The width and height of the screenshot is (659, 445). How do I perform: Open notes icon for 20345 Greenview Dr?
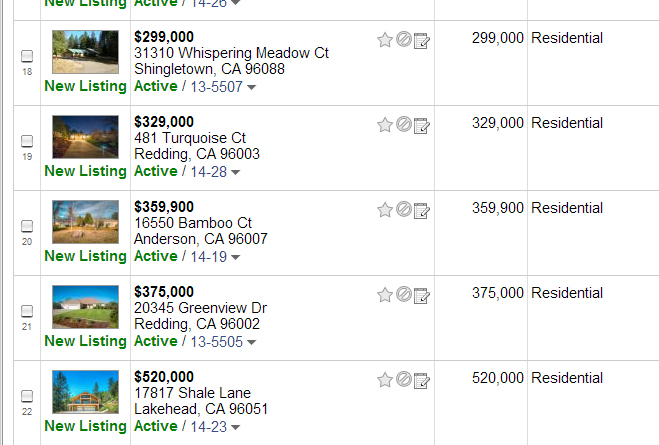pos(421,295)
